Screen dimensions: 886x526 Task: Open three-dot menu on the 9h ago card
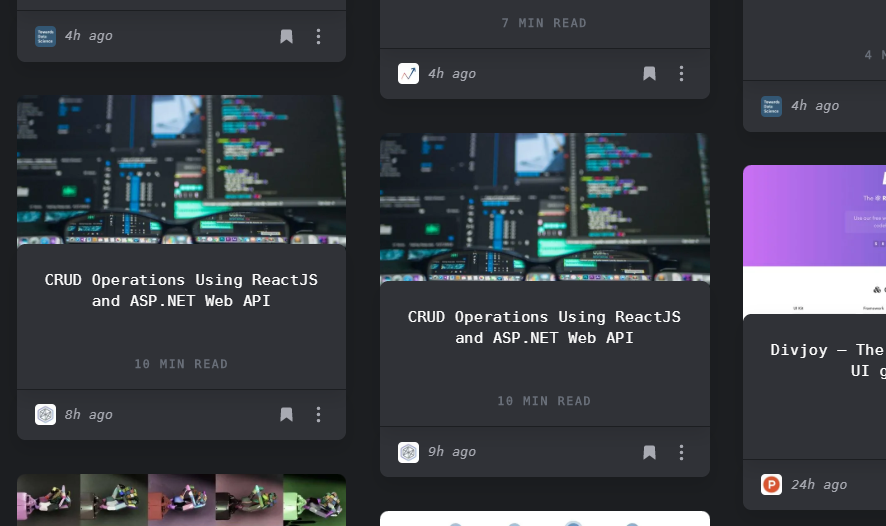click(x=681, y=452)
